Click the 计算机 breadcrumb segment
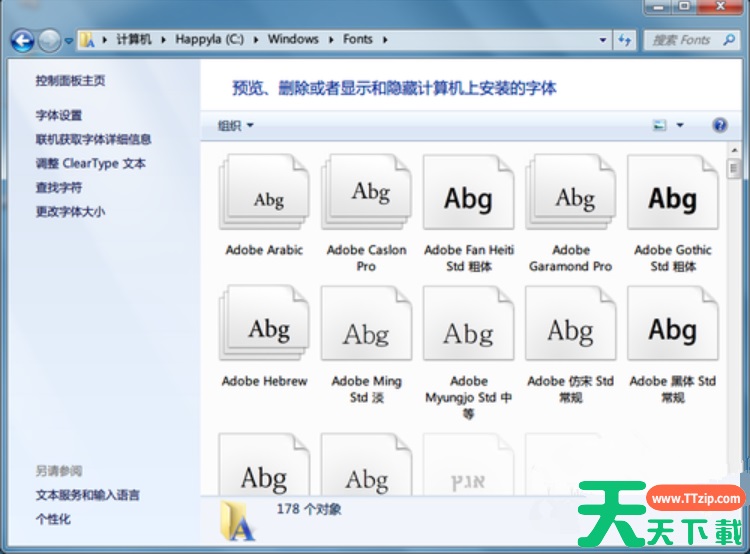The width and height of the screenshot is (750, 554). [133, 40]
